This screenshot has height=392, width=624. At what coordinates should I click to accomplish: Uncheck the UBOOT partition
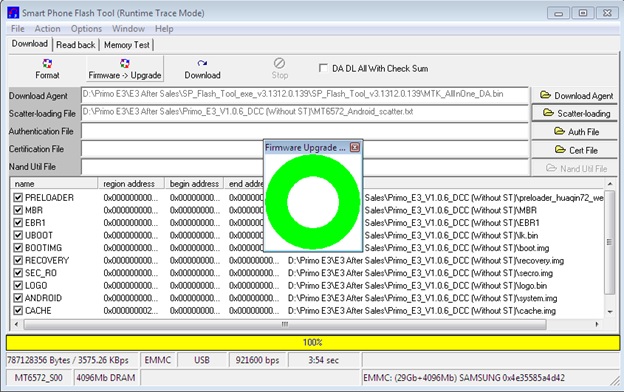[x=18, y=235]
